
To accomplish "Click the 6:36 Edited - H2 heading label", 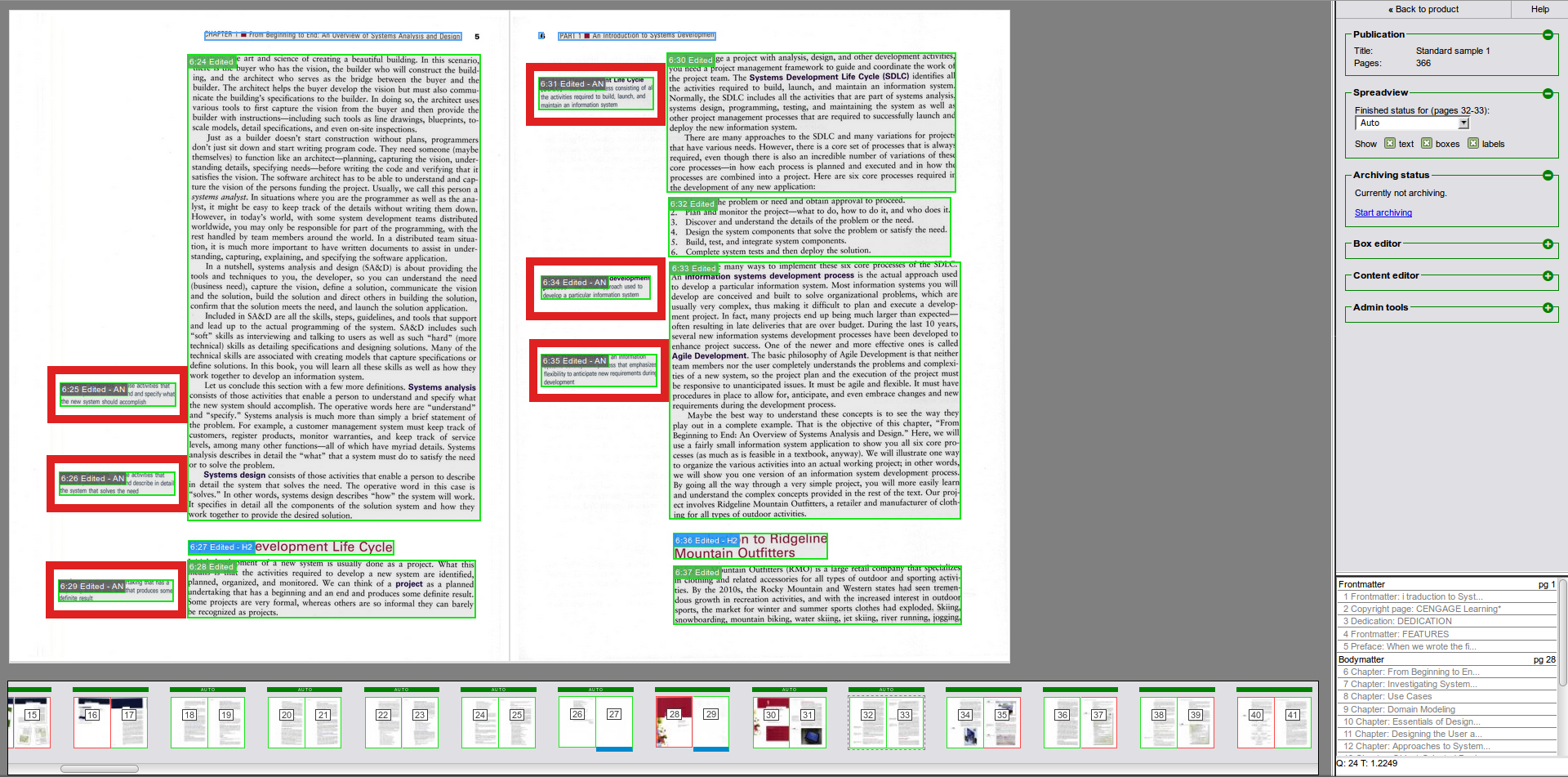I will [x=706, y=541].
